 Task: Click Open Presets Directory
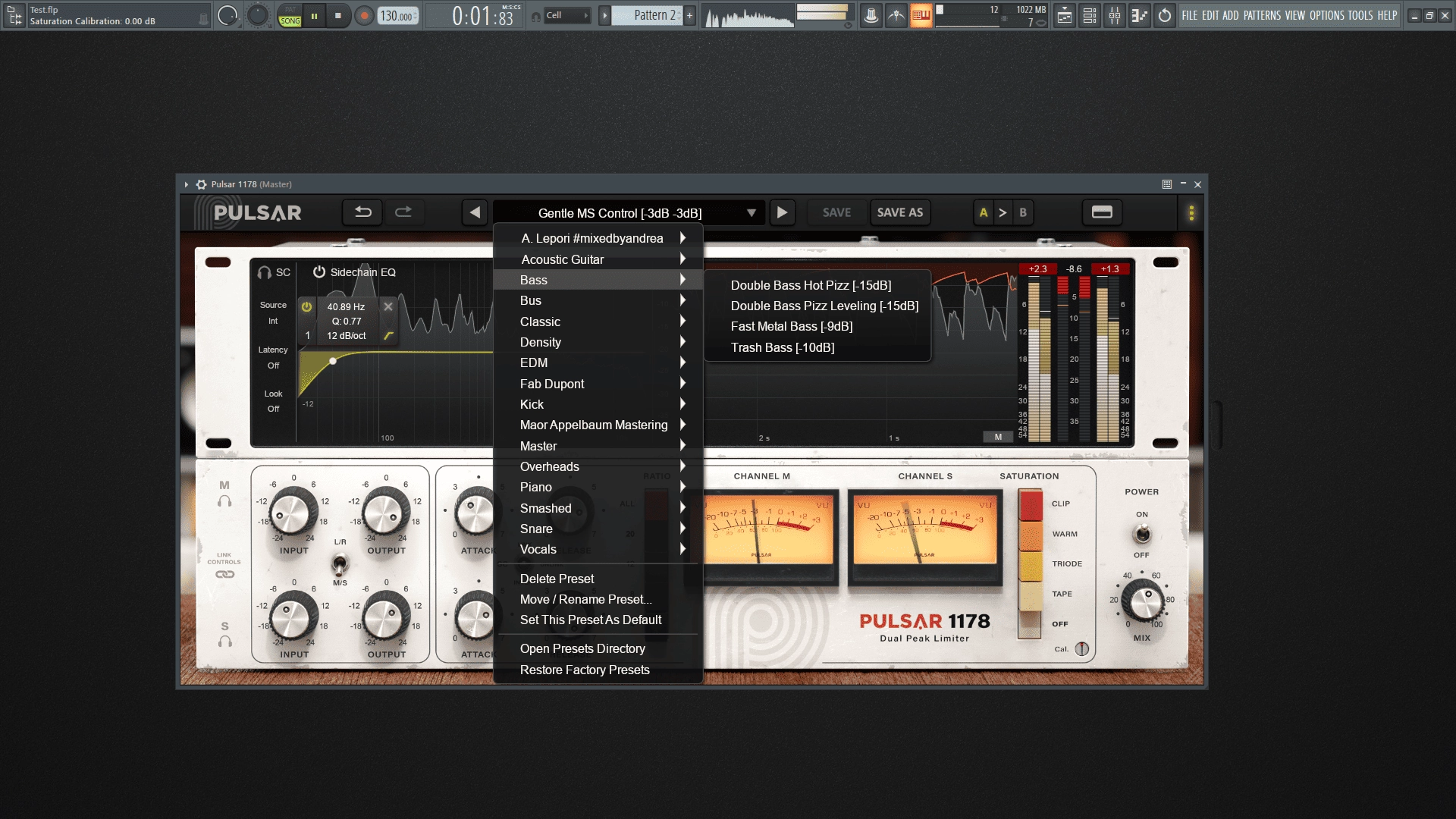coord(598,648)
